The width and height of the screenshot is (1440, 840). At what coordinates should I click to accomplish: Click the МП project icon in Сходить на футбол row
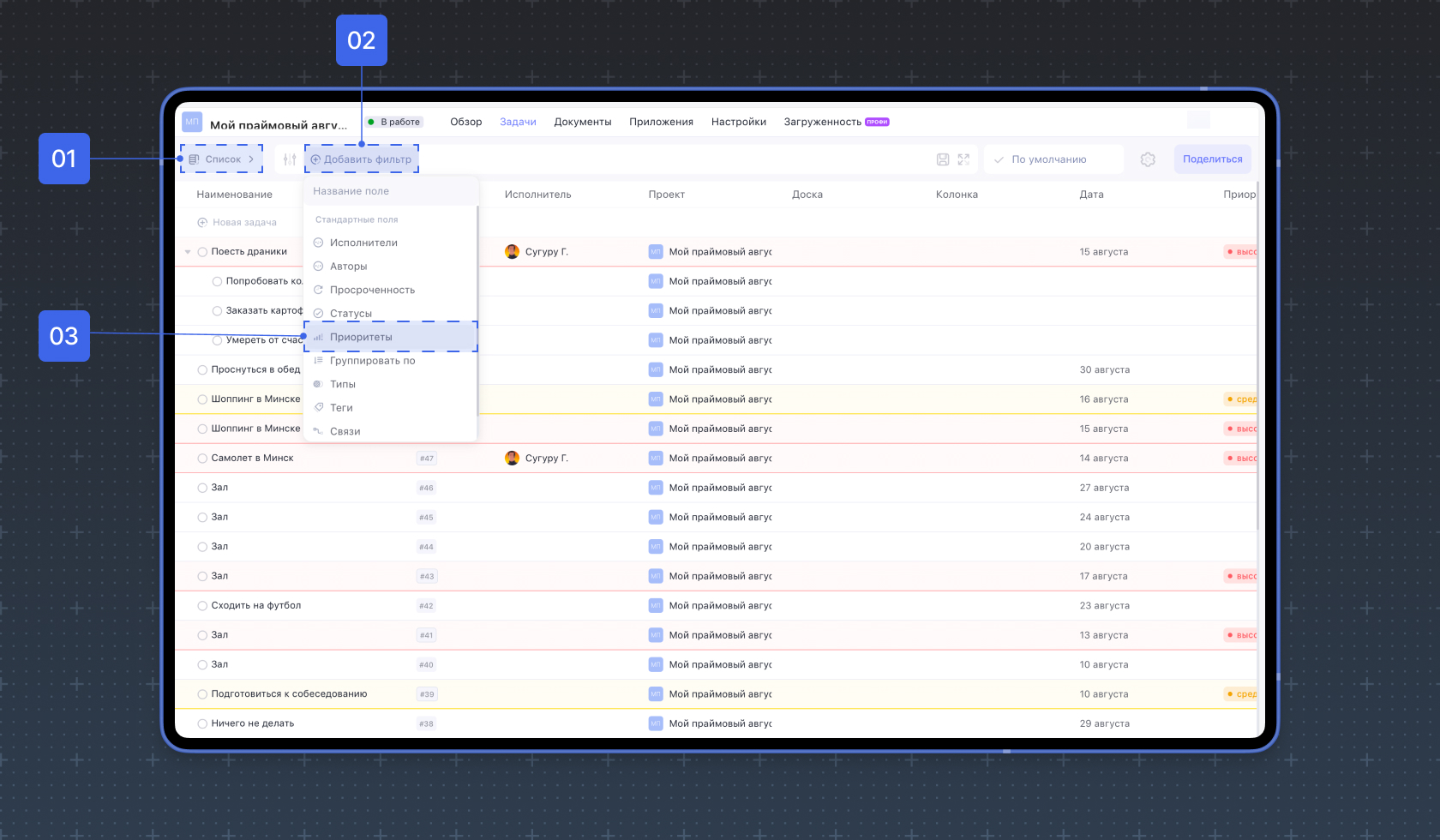tap(656, 606)
